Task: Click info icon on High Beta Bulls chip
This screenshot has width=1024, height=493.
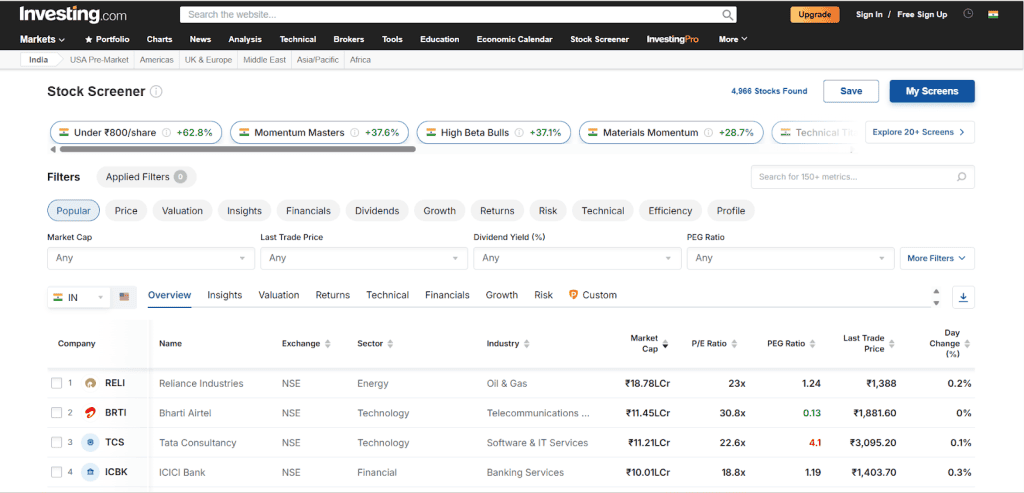Action: coord(519,133)
